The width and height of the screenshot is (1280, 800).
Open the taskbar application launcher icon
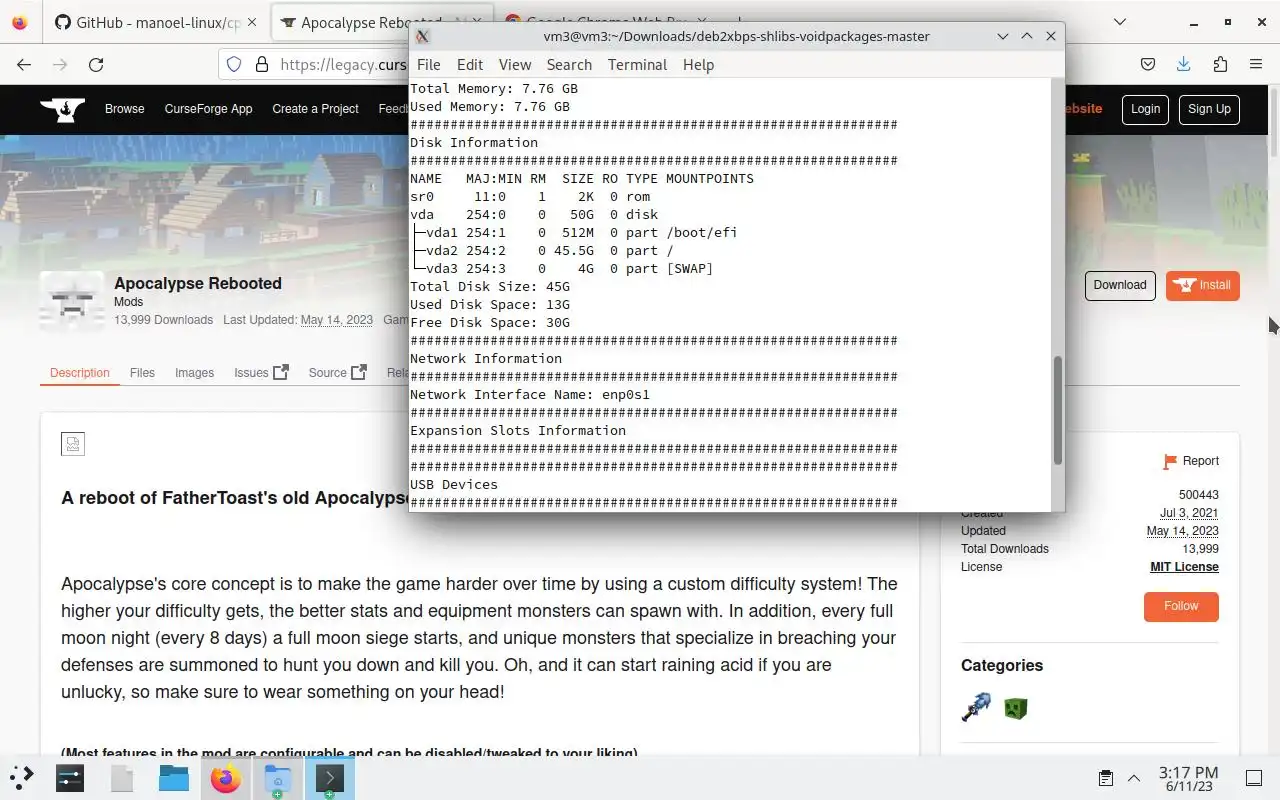(x=21, y=778)
